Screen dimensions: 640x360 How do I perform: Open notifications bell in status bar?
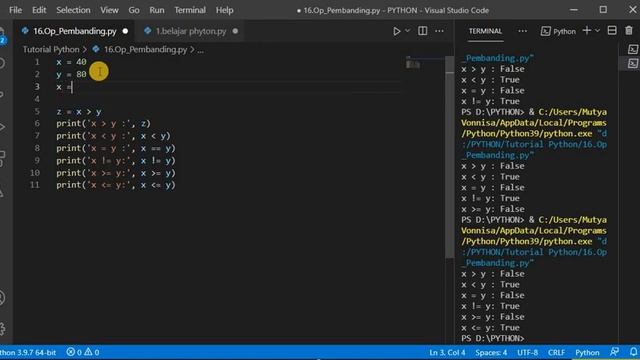[x=633, y=352]
